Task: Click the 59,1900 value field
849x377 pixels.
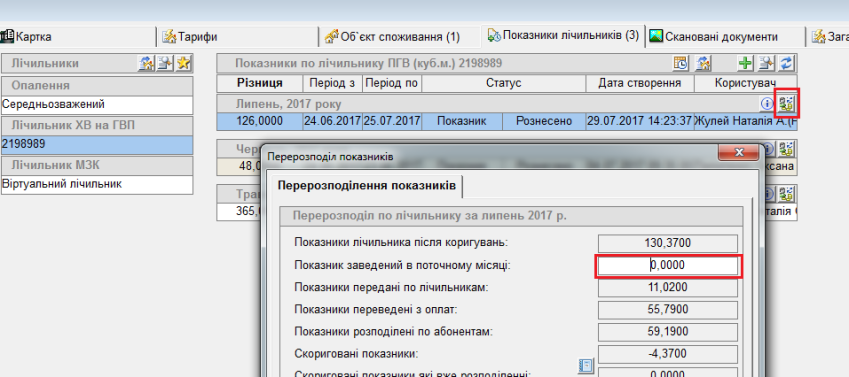Action: click(x=668, y=332)
